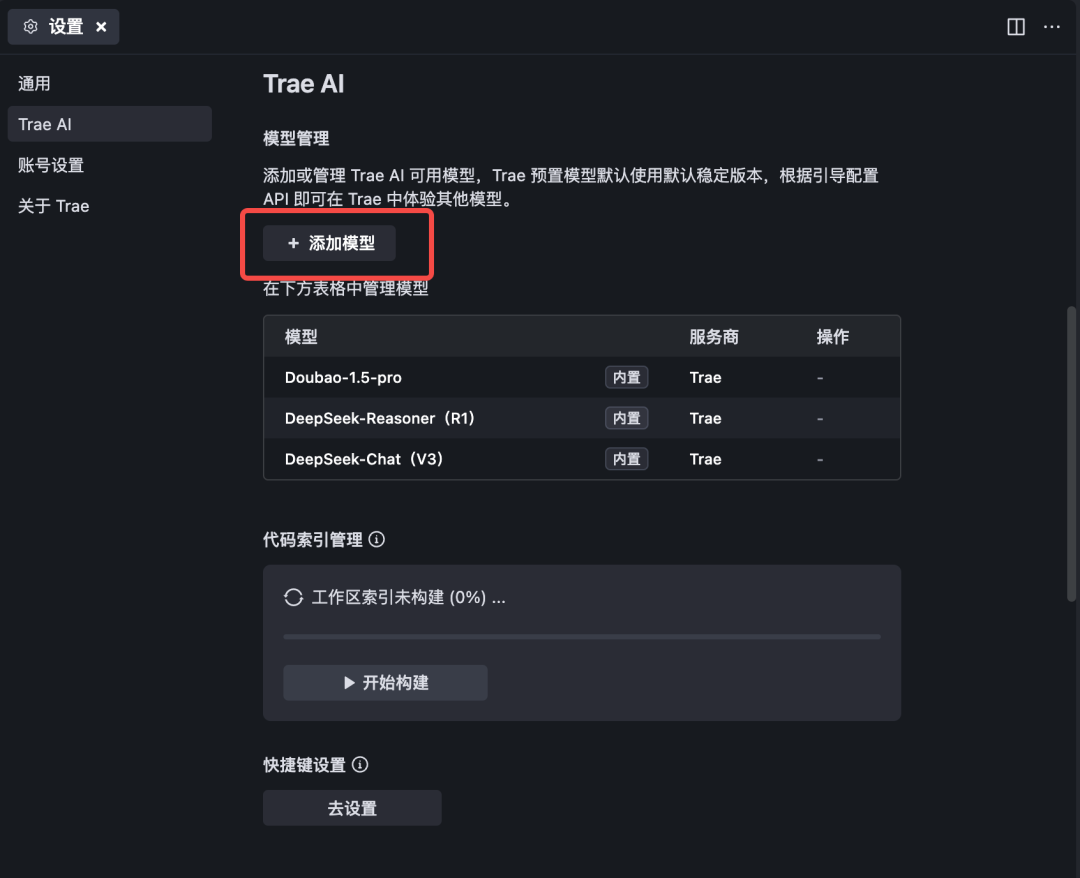Image resolution: width=1080 pixels, height=878 pixels.
Task: Select the 关于 Trae sidebar entry
Action: (x=53, y=205)
